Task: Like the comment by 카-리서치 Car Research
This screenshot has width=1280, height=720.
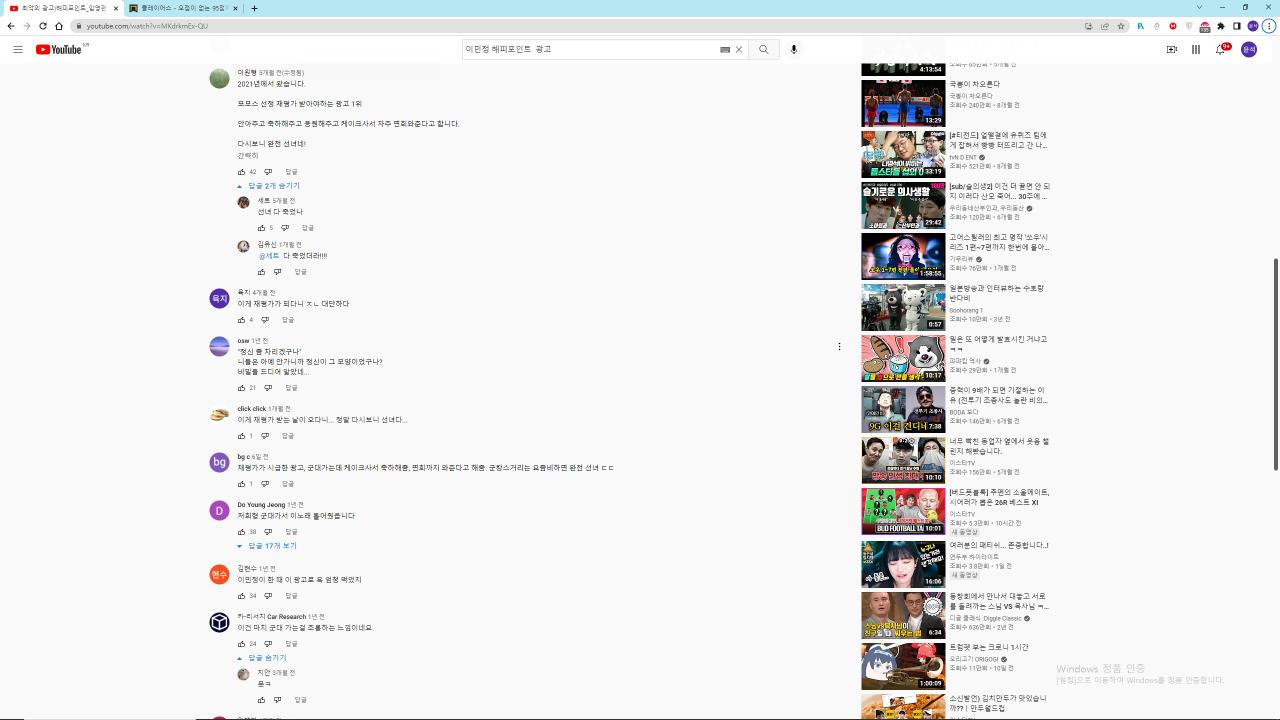Action: 241,644
